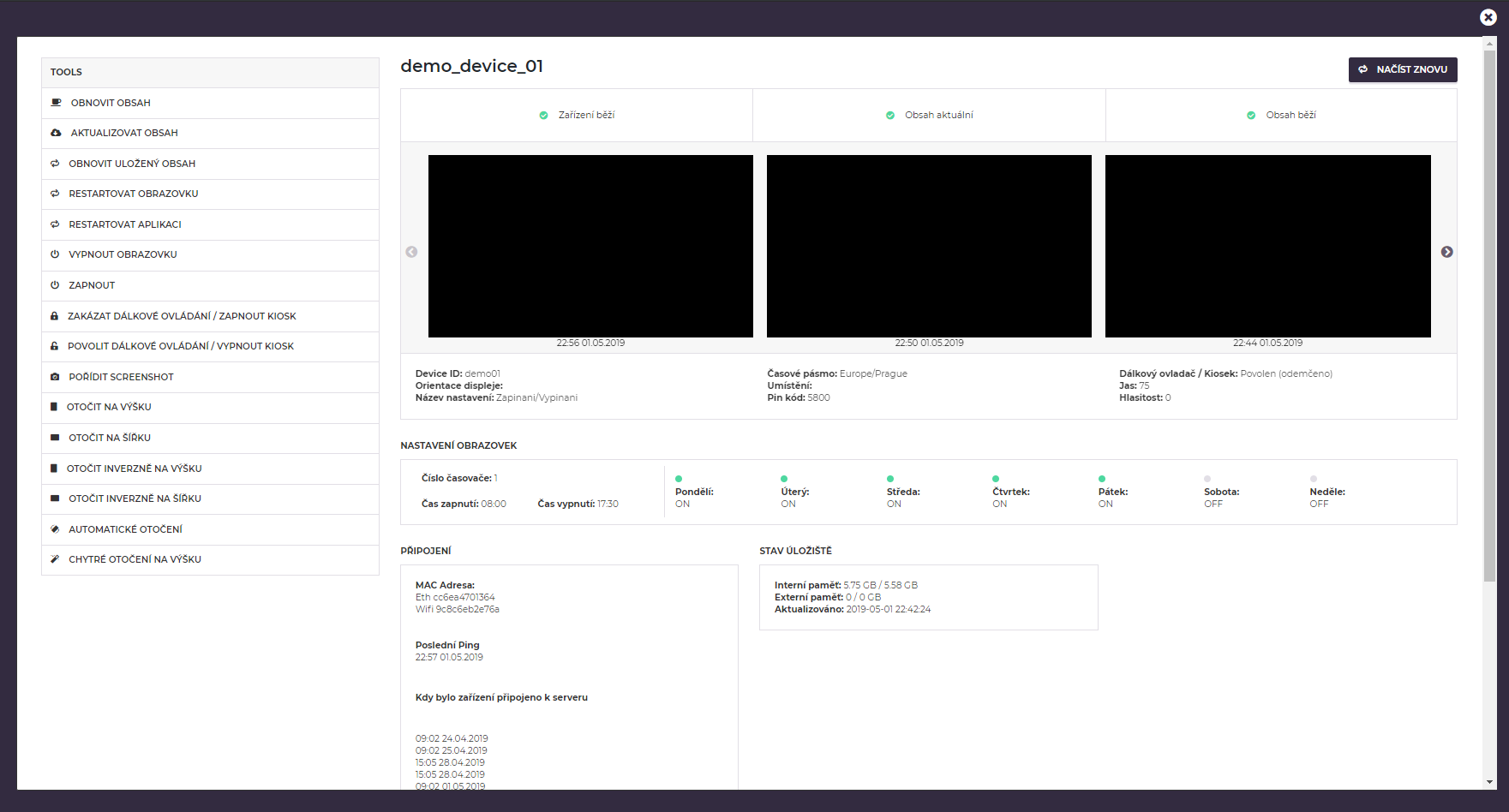Screen dimensions: 1509x812
Task: Click the Středa green status dot
Action: click(890, 479)
